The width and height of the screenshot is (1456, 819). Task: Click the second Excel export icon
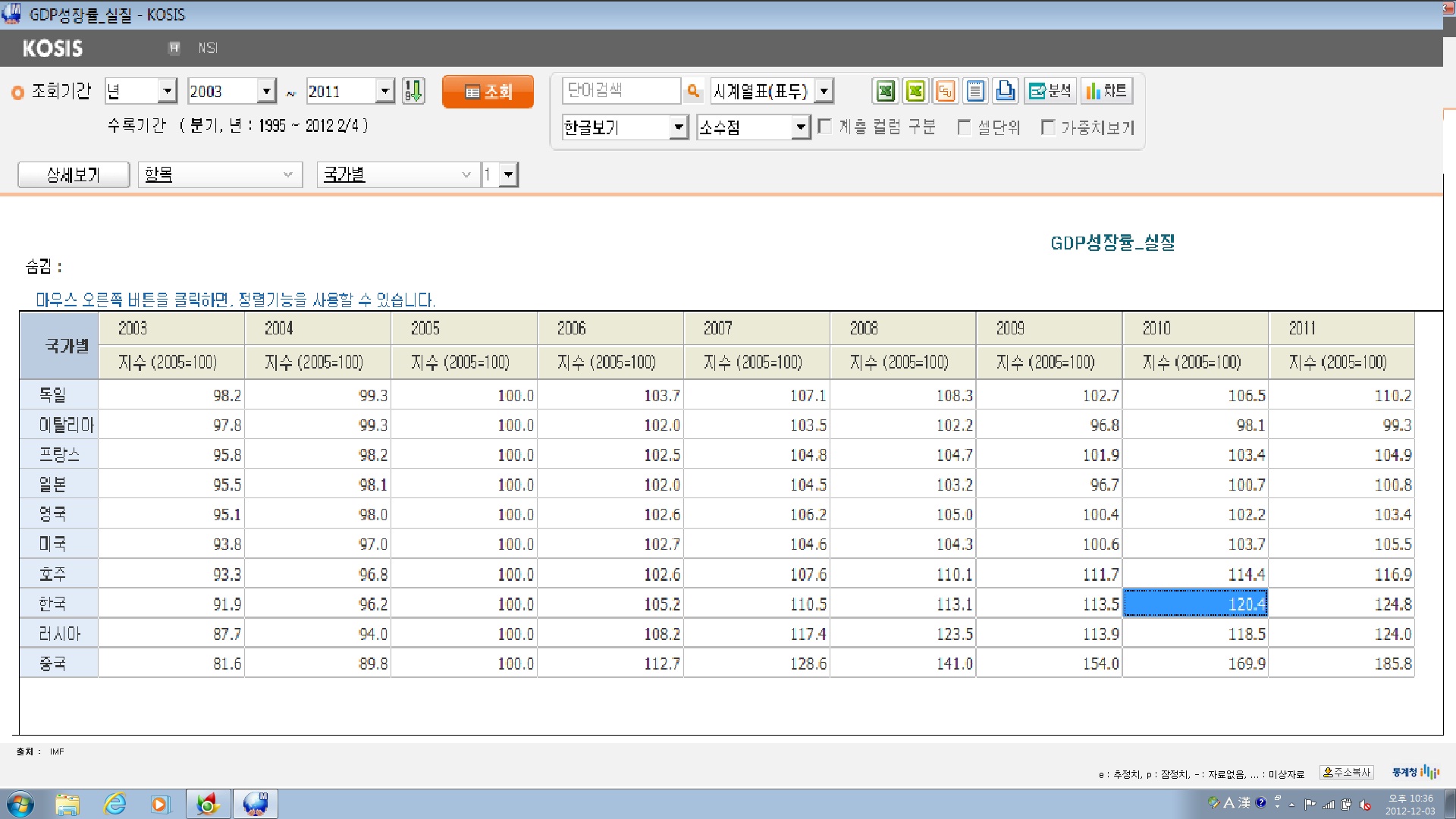tap(915, 91)
